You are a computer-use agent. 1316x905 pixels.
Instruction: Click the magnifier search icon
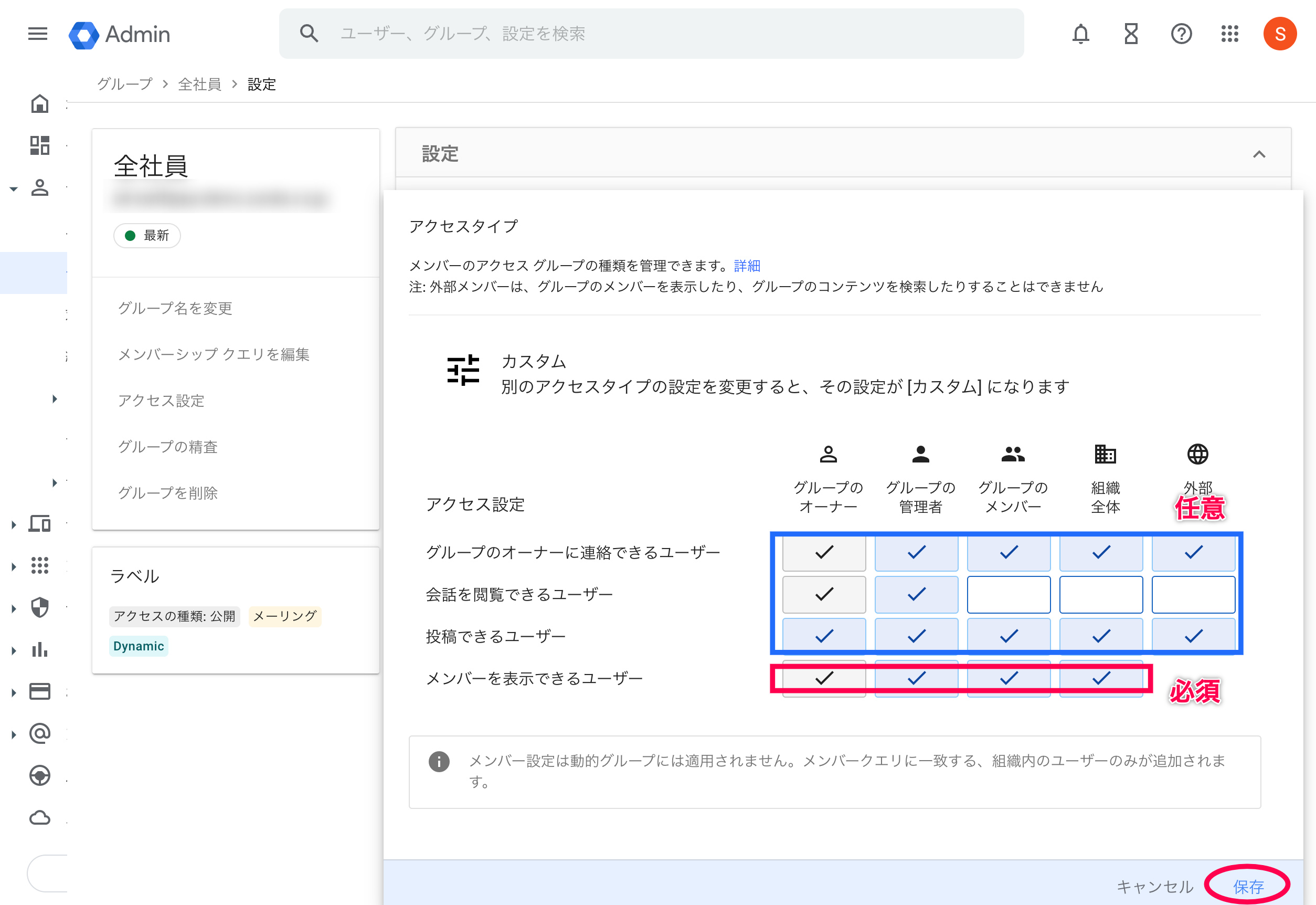pyautogui.click(x=309, y=34)
